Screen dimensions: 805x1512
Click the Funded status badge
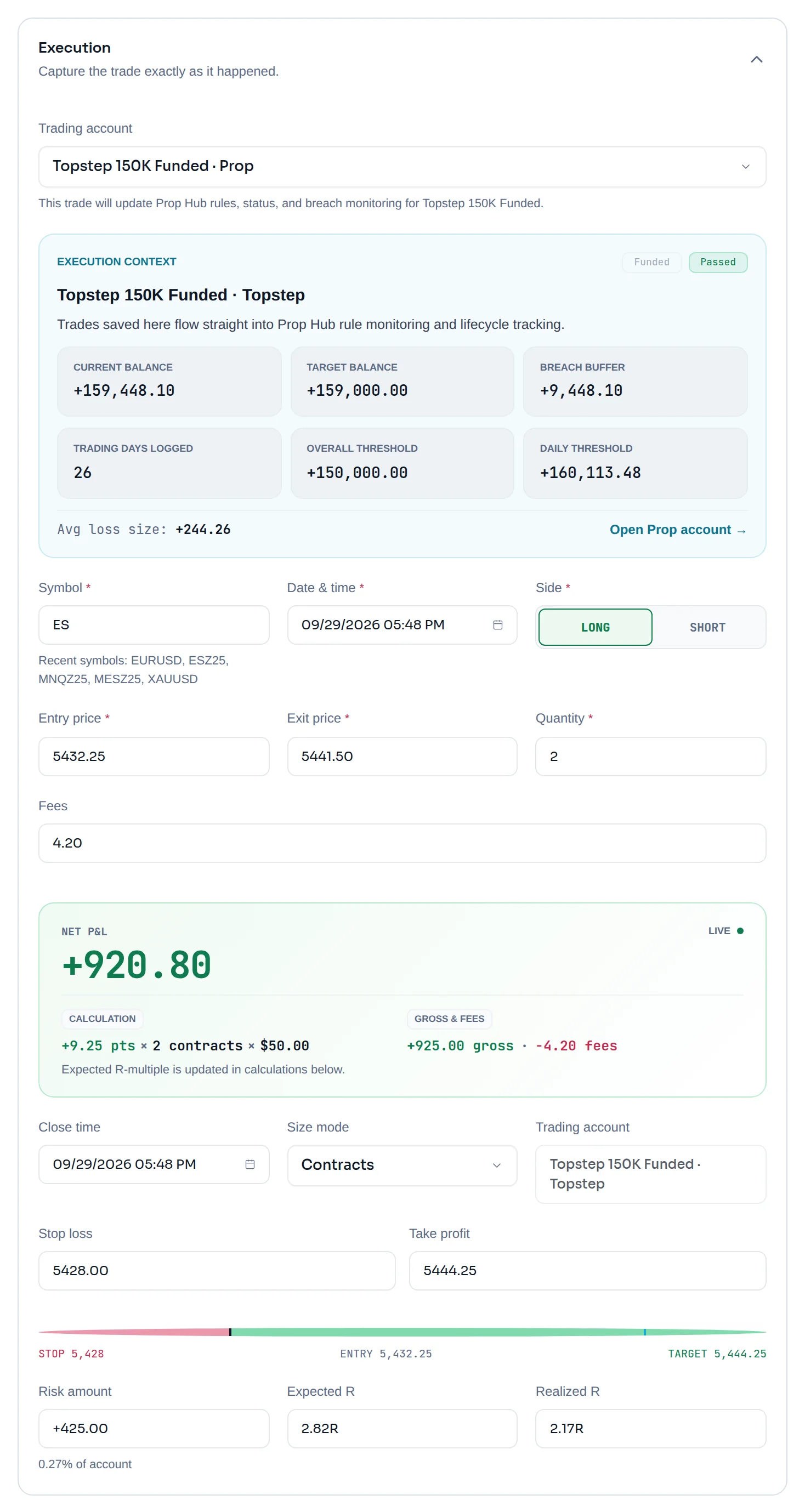tap(651, 263)
